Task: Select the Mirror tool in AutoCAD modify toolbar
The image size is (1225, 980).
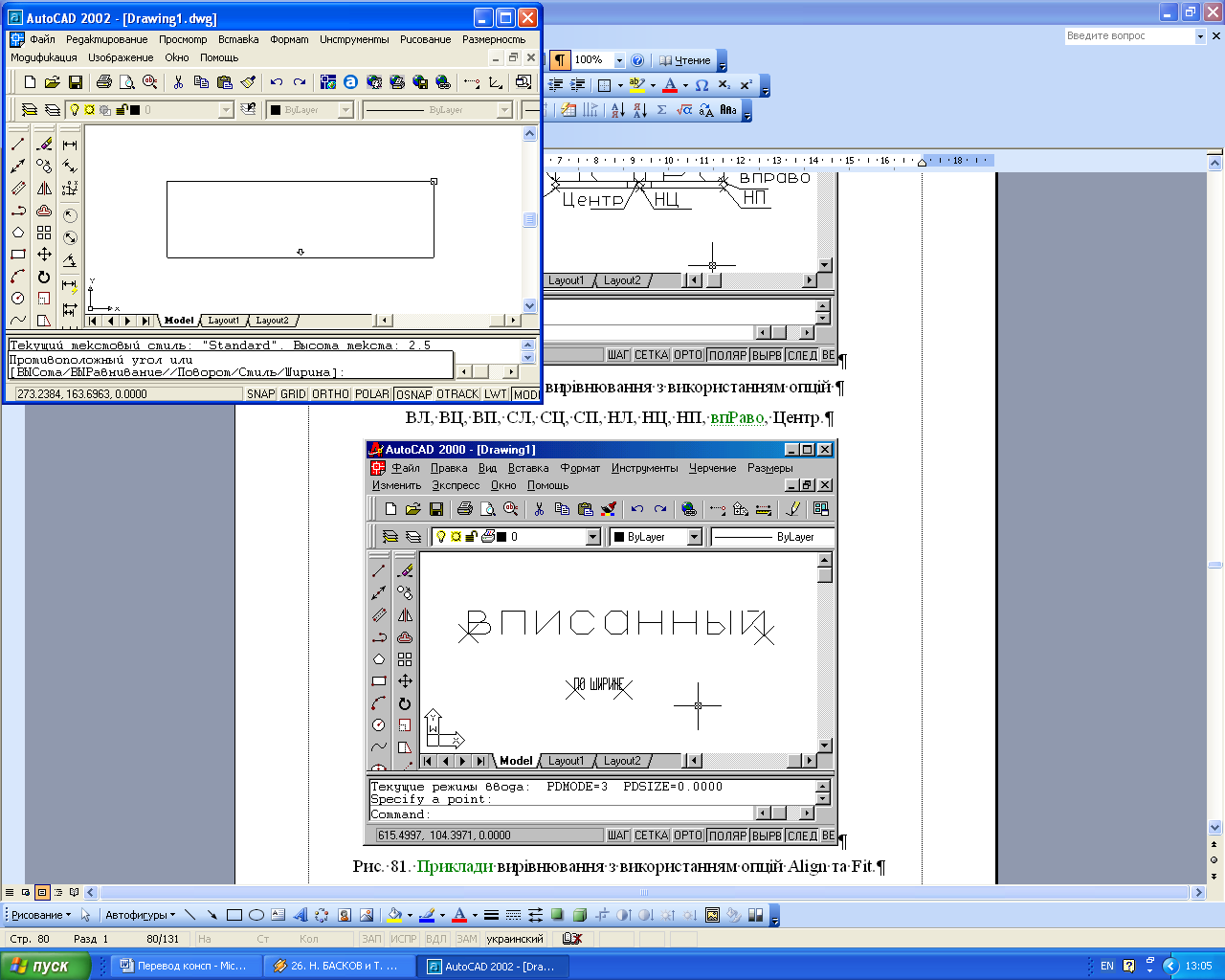Action: [x=44, y=189]
